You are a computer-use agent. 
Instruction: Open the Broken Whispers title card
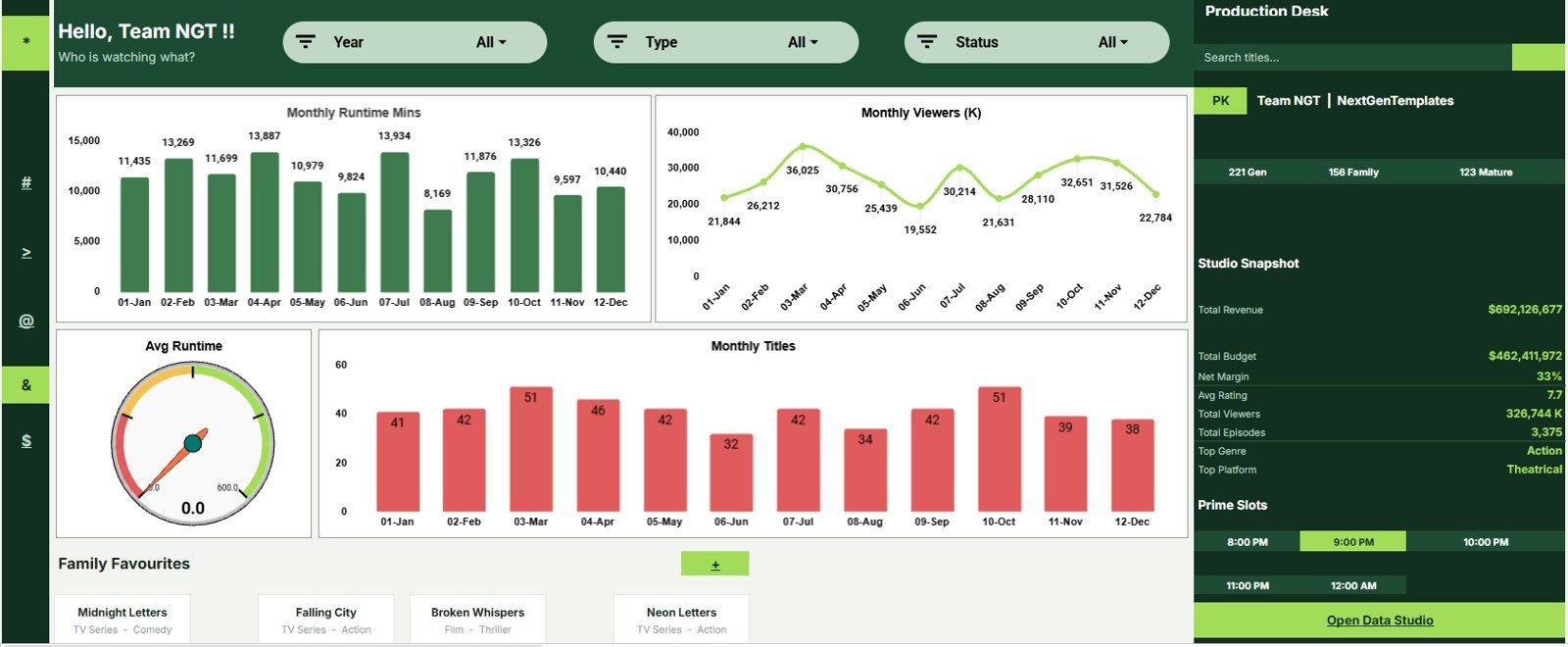pos(477,620)
